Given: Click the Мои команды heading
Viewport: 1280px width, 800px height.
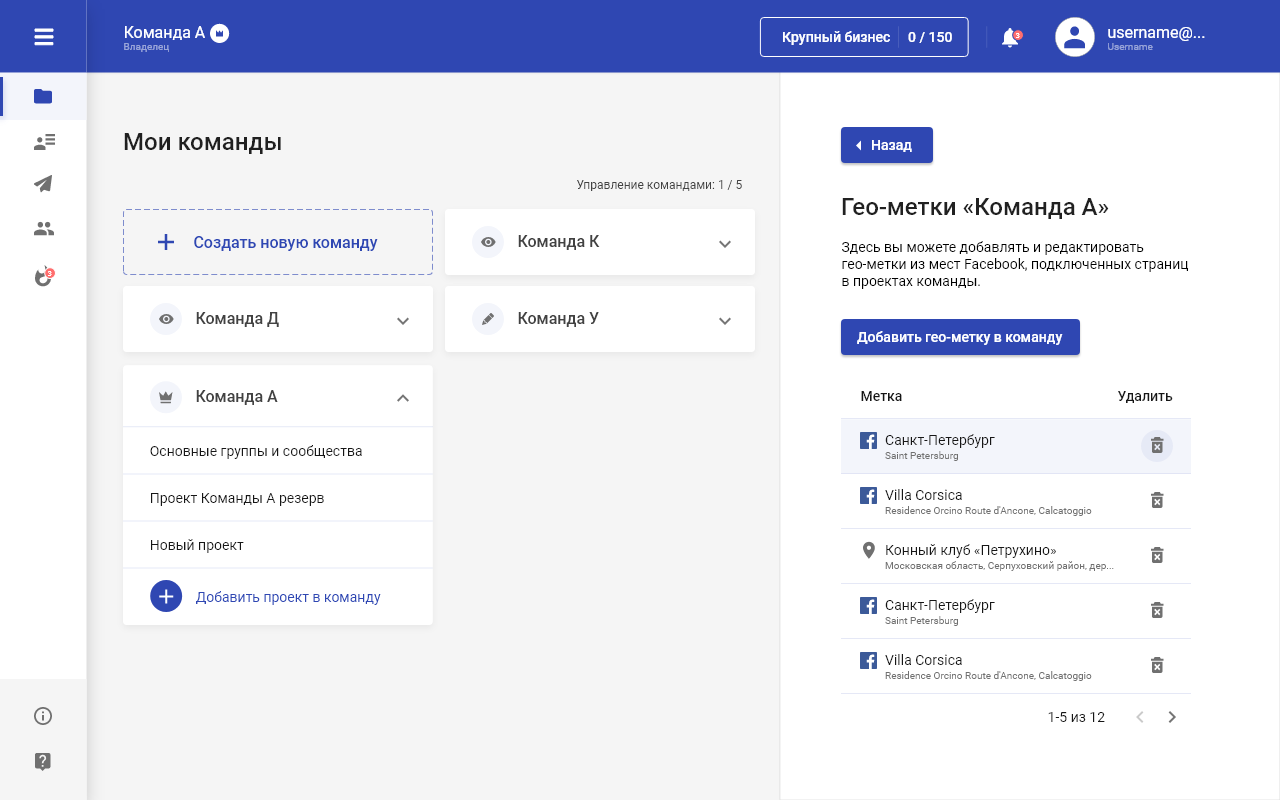Looking at the screenshot, I should (203, 142).
